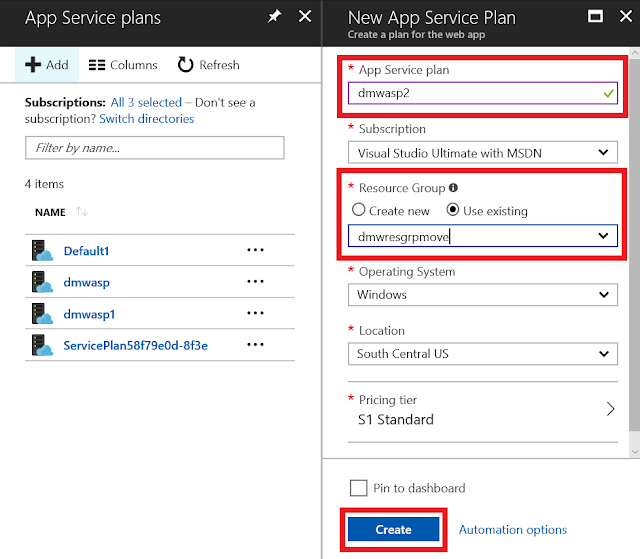The height and width of the screenshot is (559, 640).
Task: Select the Use existing radio button
Action: [453, 211]
